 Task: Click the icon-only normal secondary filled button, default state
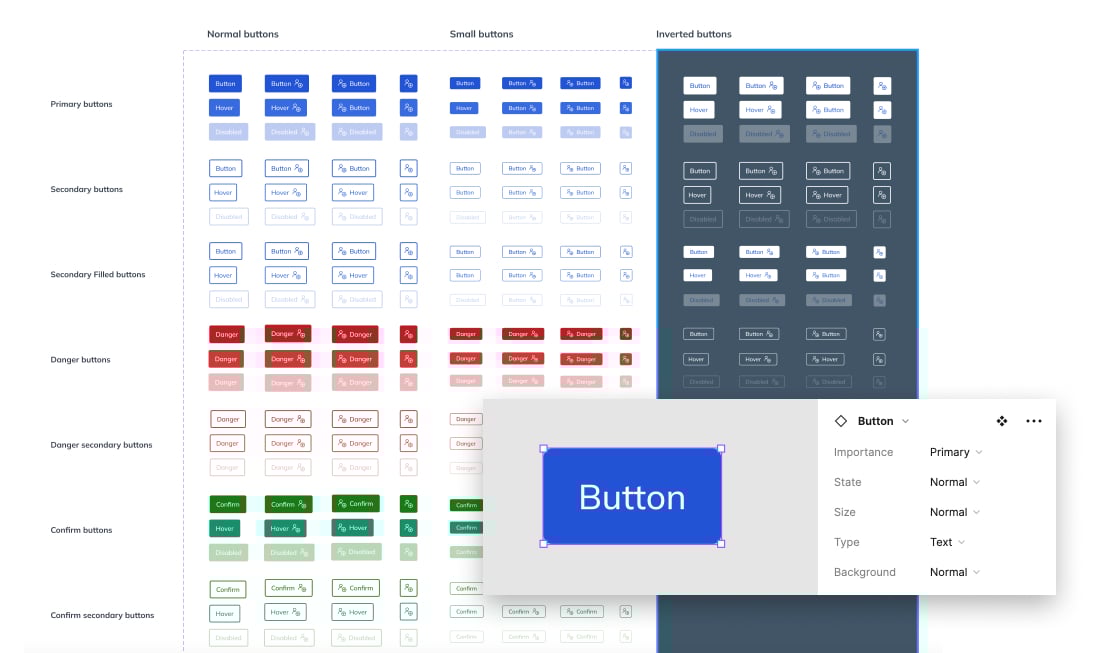408,251
